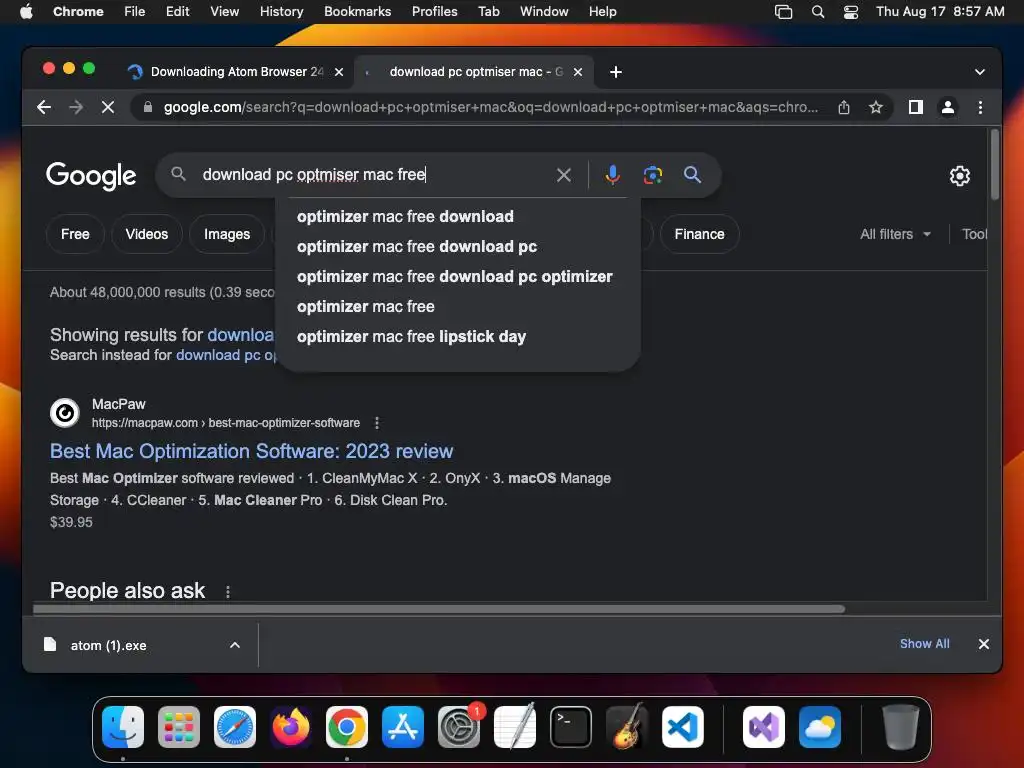1024x768 pixels.
Task: Open the Bookmarks menu
Action: pos(357,12)
